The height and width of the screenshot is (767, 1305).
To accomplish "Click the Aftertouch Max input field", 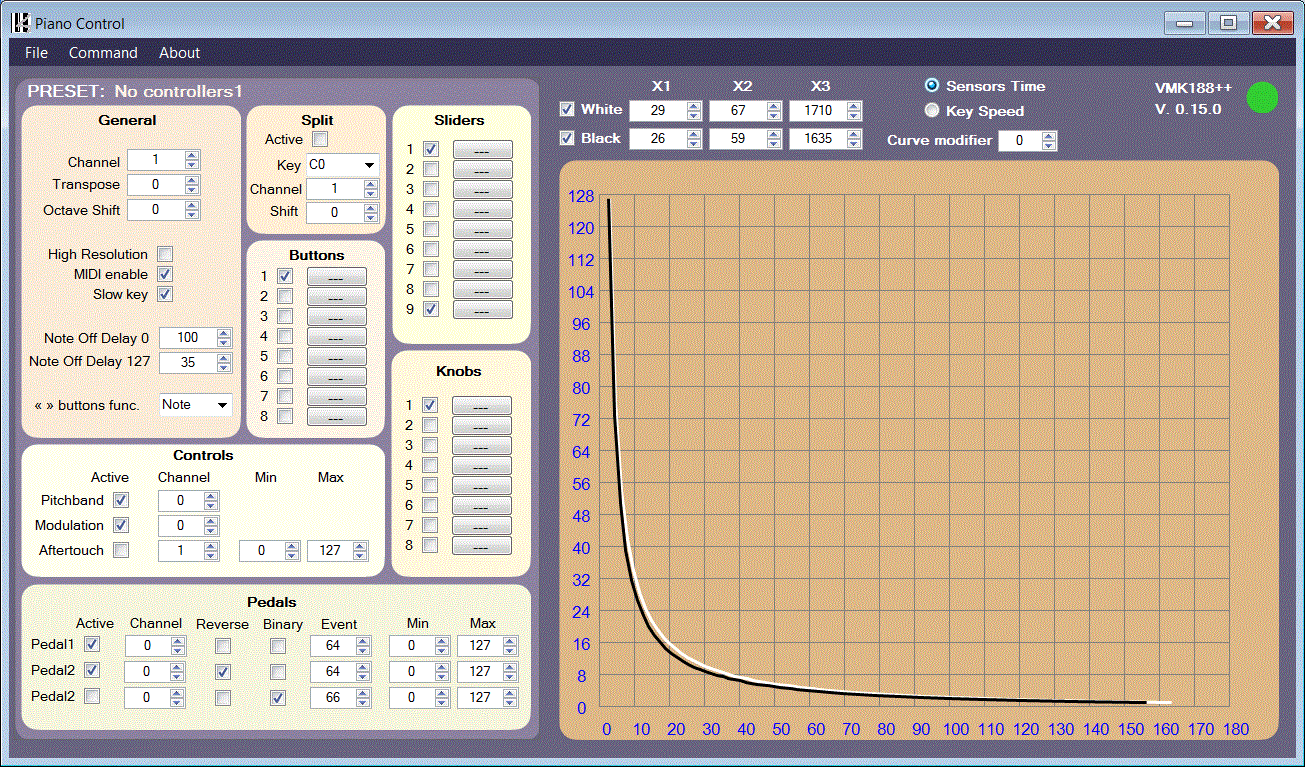I will (328, 550).
